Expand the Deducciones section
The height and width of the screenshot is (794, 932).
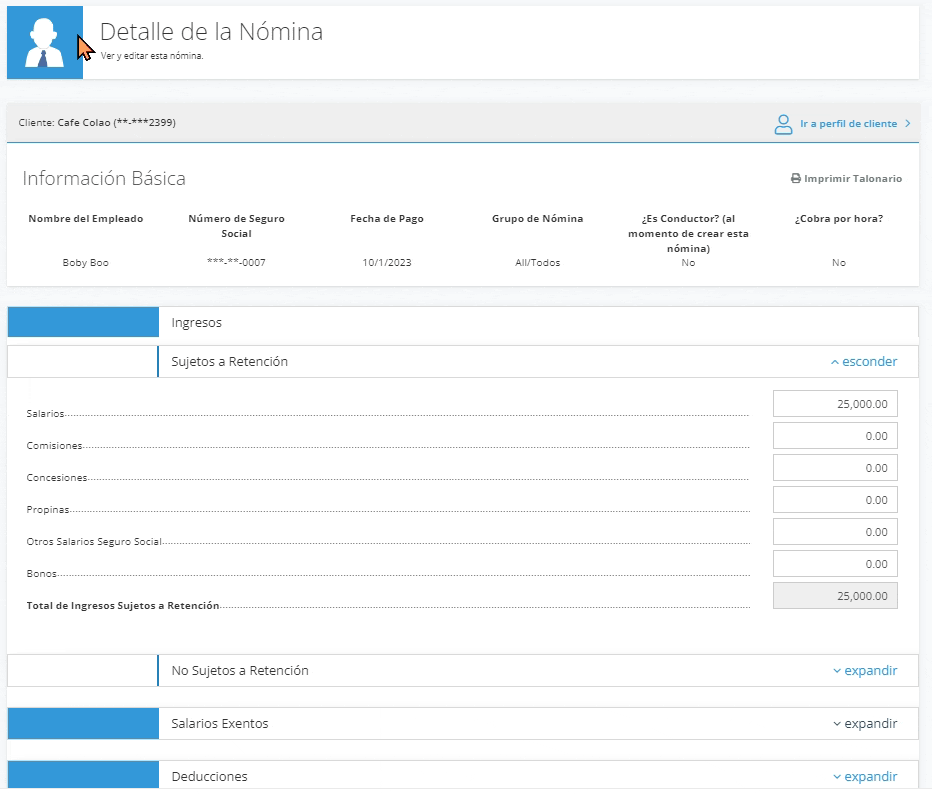pyautogui.click(x=865, y=776)
